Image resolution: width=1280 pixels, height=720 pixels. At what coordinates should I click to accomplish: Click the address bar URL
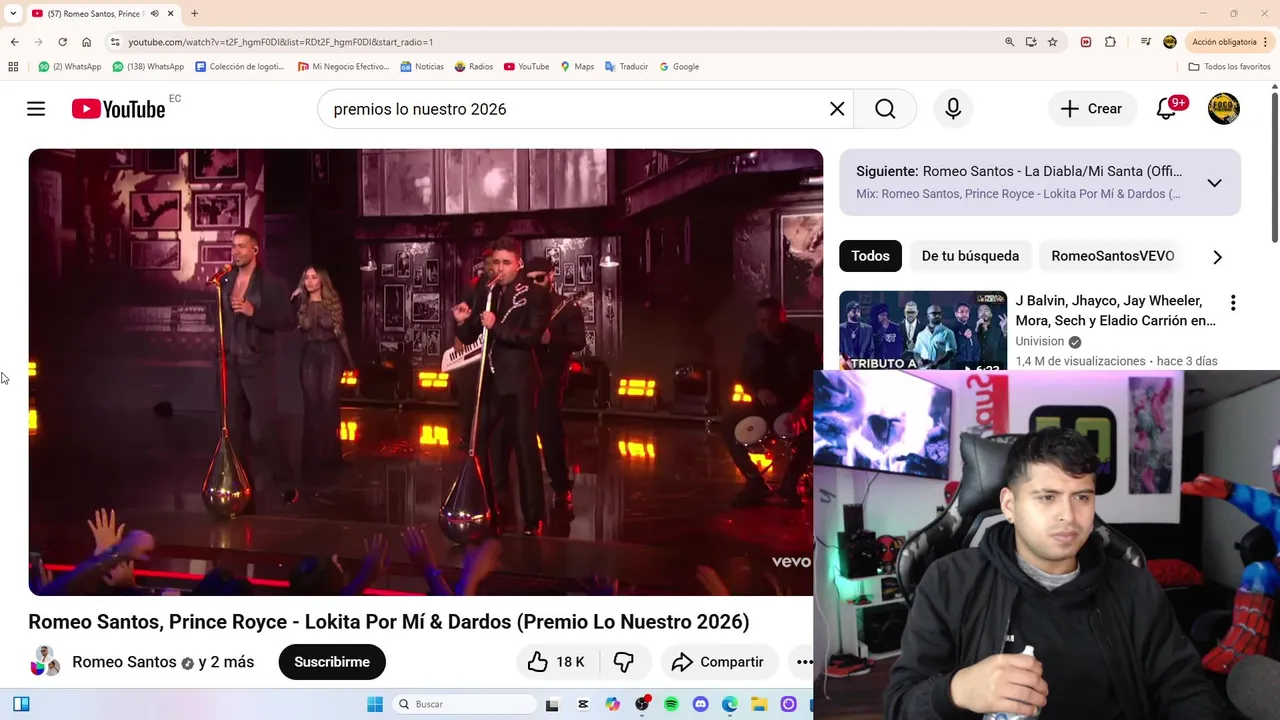click(x=280, y=42)
